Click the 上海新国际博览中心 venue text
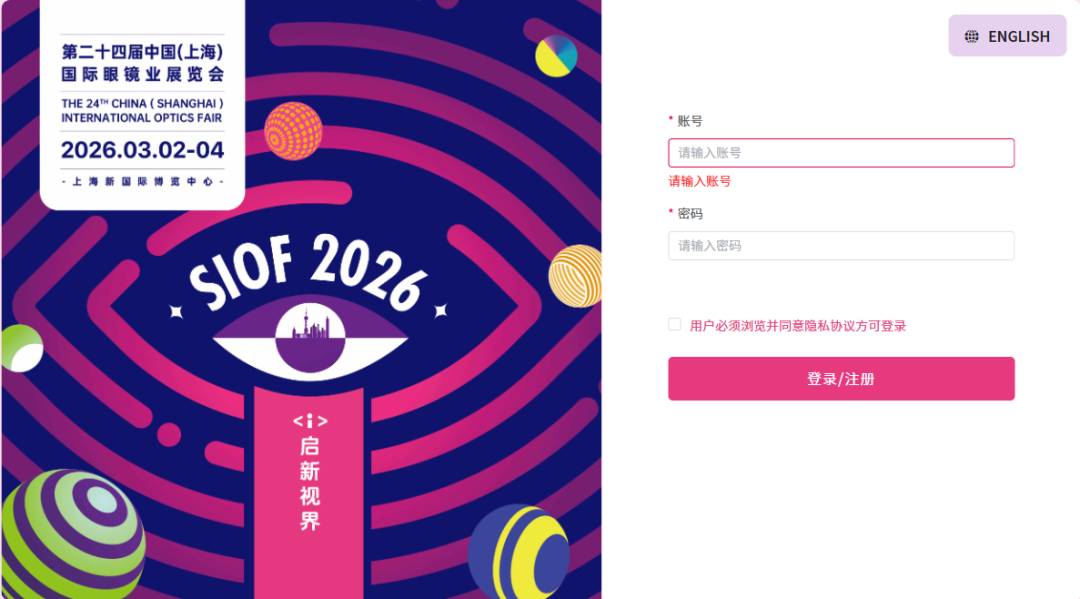Viewport: 1080px width, 599px height. coord(143,182)
